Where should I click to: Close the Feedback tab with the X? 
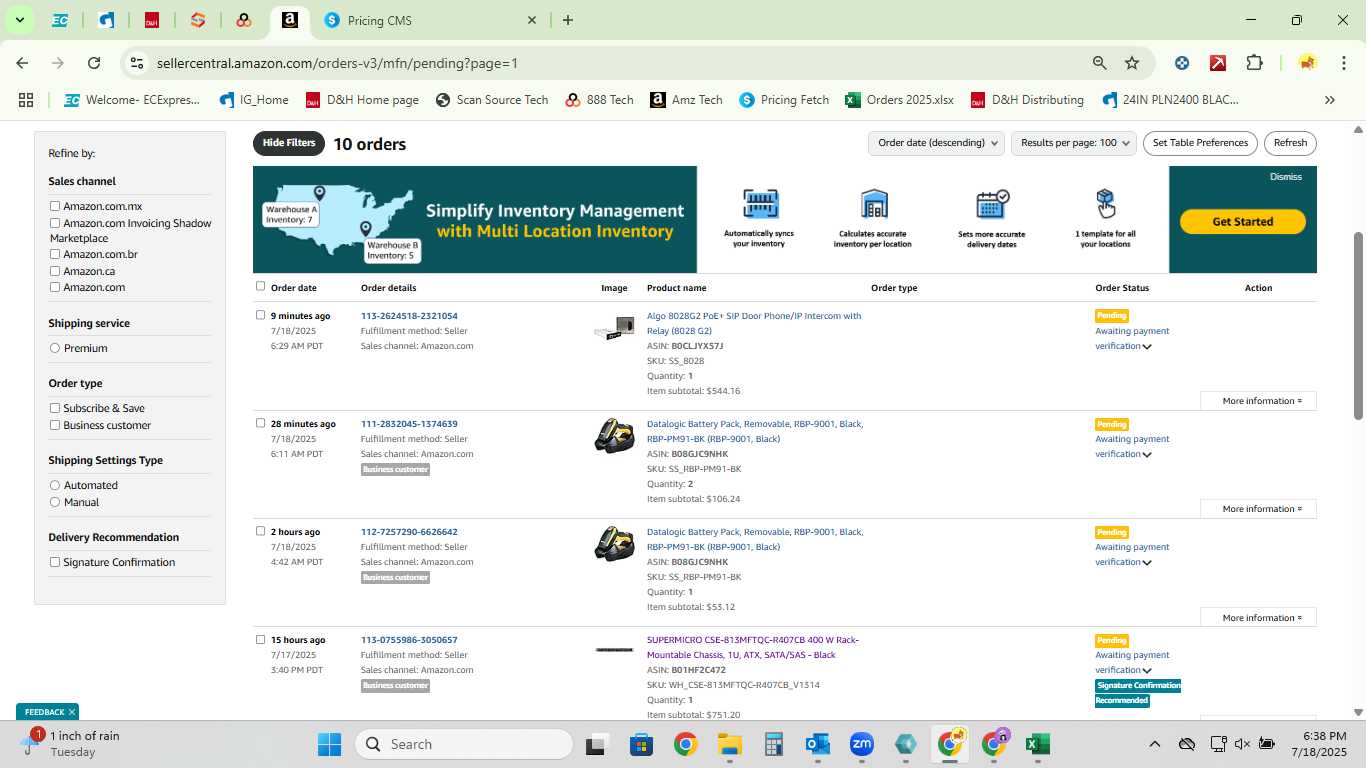point(72,712)
